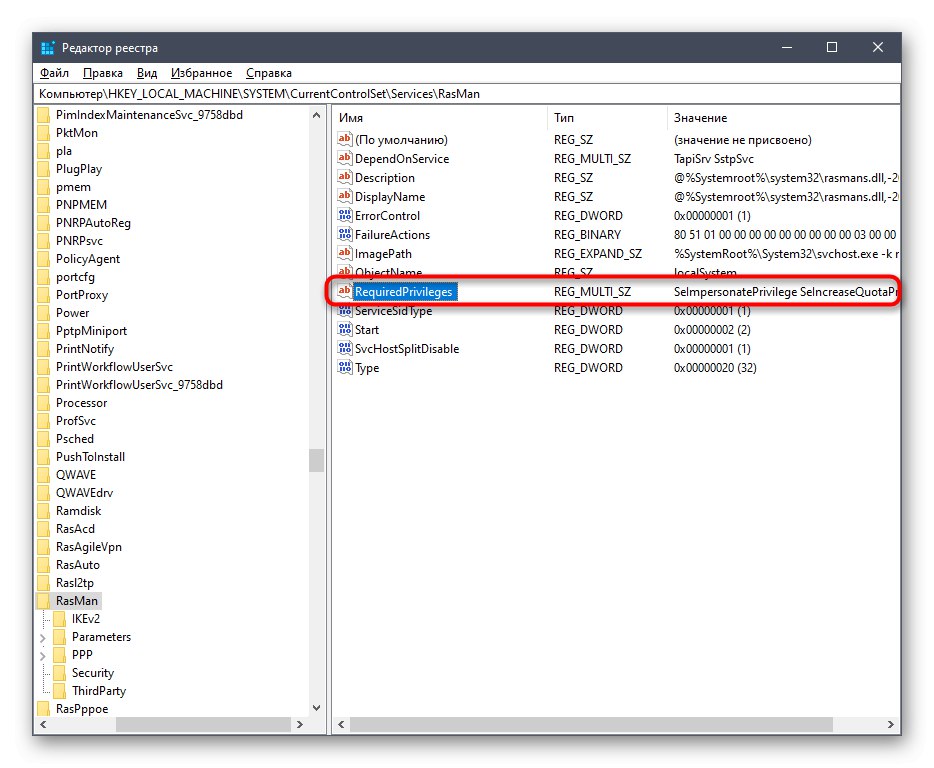Click the binary icon of ErrorControl value
The height and width of the screenshot is (768, 934).
point(344,216)
